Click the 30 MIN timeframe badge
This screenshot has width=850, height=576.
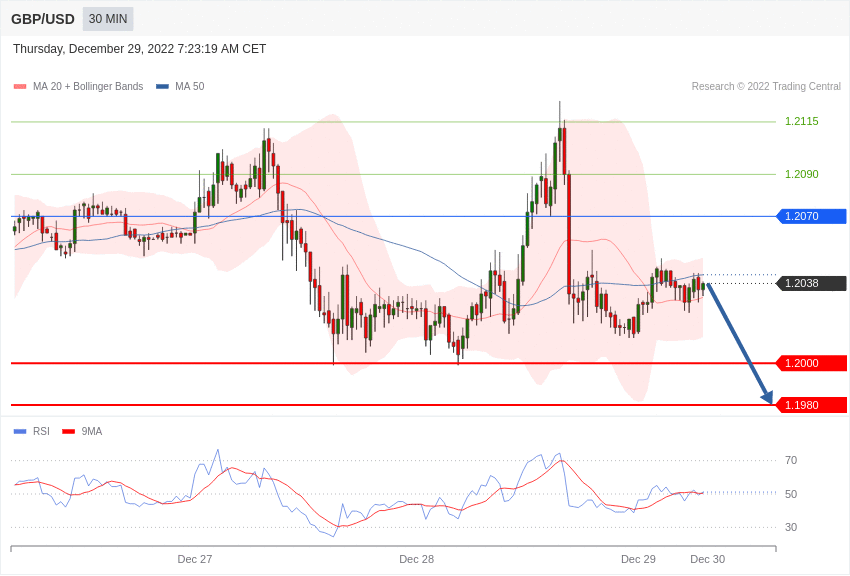(x=108, y=19)
